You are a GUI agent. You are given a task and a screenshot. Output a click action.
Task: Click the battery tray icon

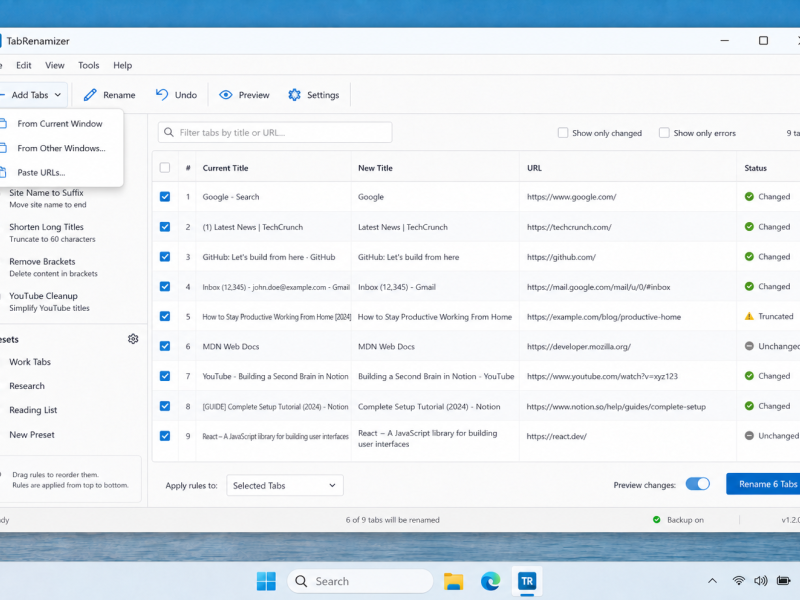783,581
